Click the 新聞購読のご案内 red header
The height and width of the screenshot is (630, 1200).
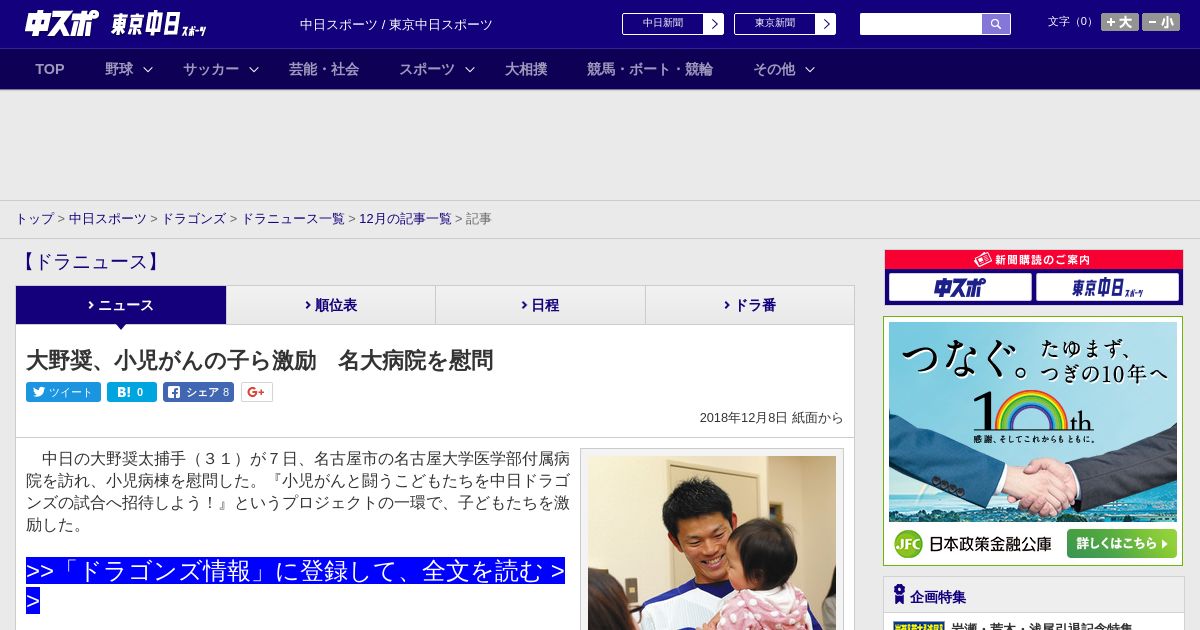point(1034,259)
